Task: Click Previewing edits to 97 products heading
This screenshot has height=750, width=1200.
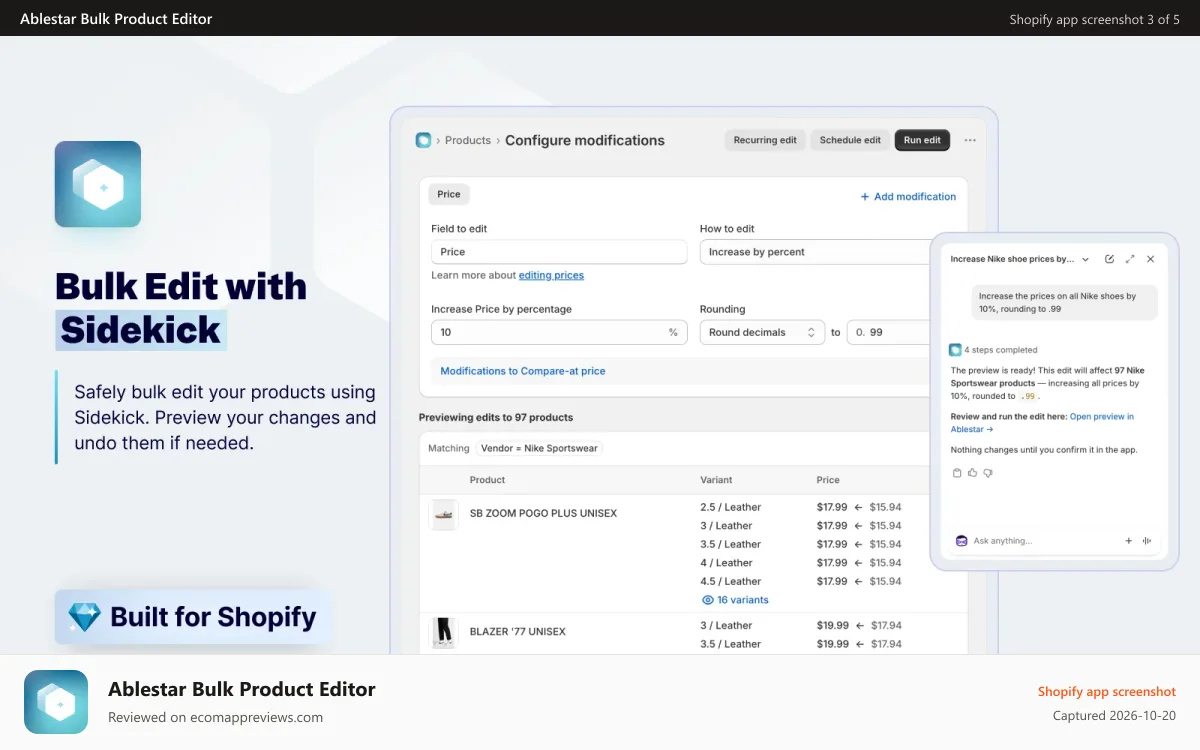Action: click(x=496, y=417)
